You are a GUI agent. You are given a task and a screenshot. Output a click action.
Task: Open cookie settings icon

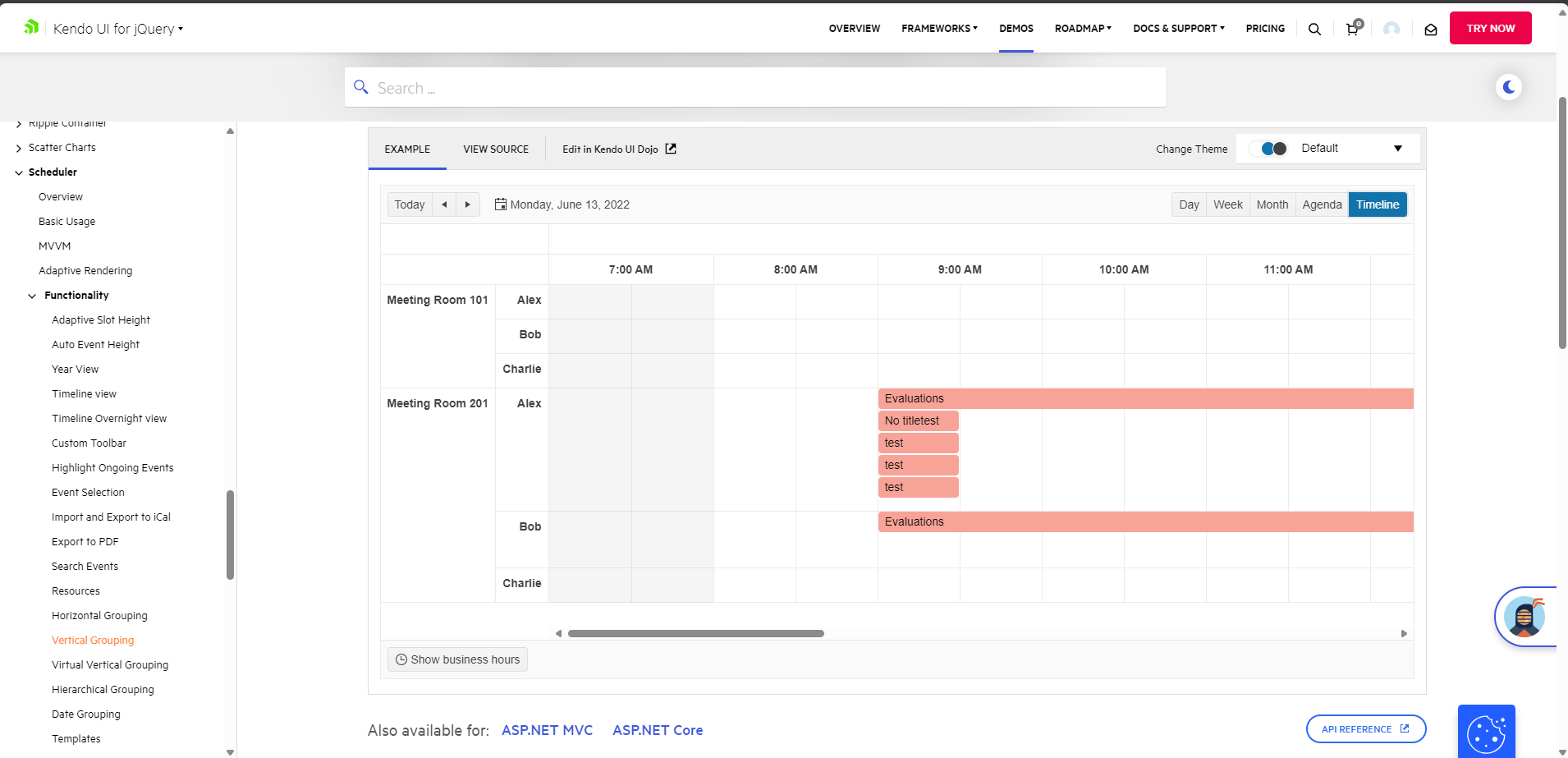point(1486,732)
